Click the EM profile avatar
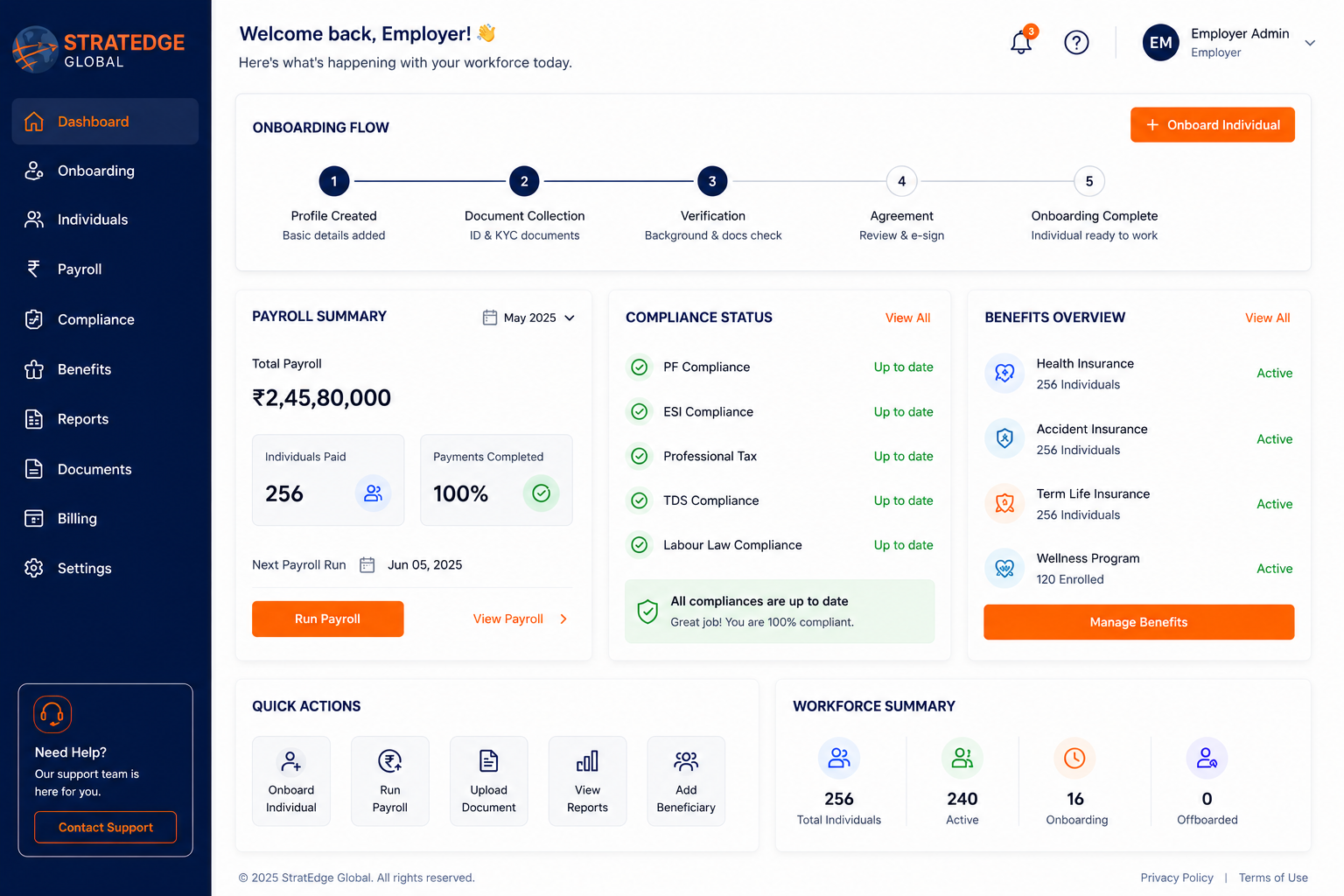The width and height of the screenshot is (1344, 896). click(x=1160, y=42)
